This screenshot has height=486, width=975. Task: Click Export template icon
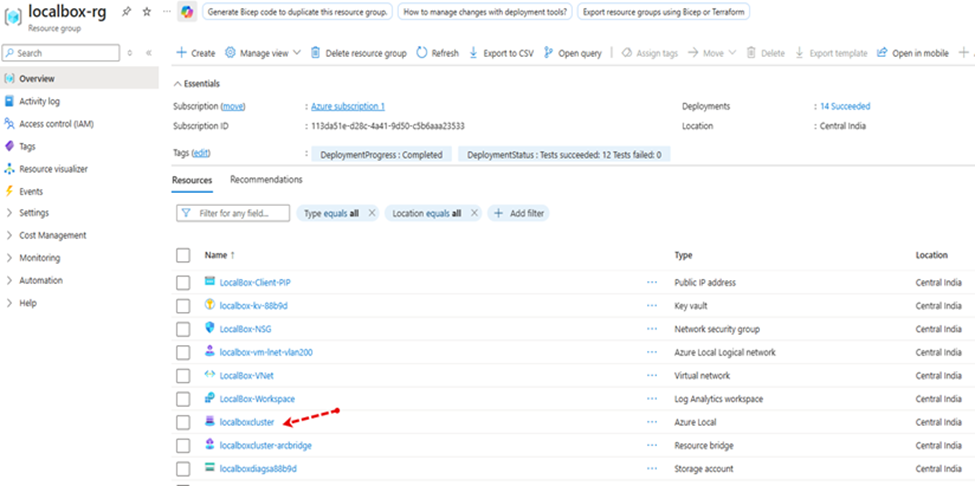tap(800, 53)
